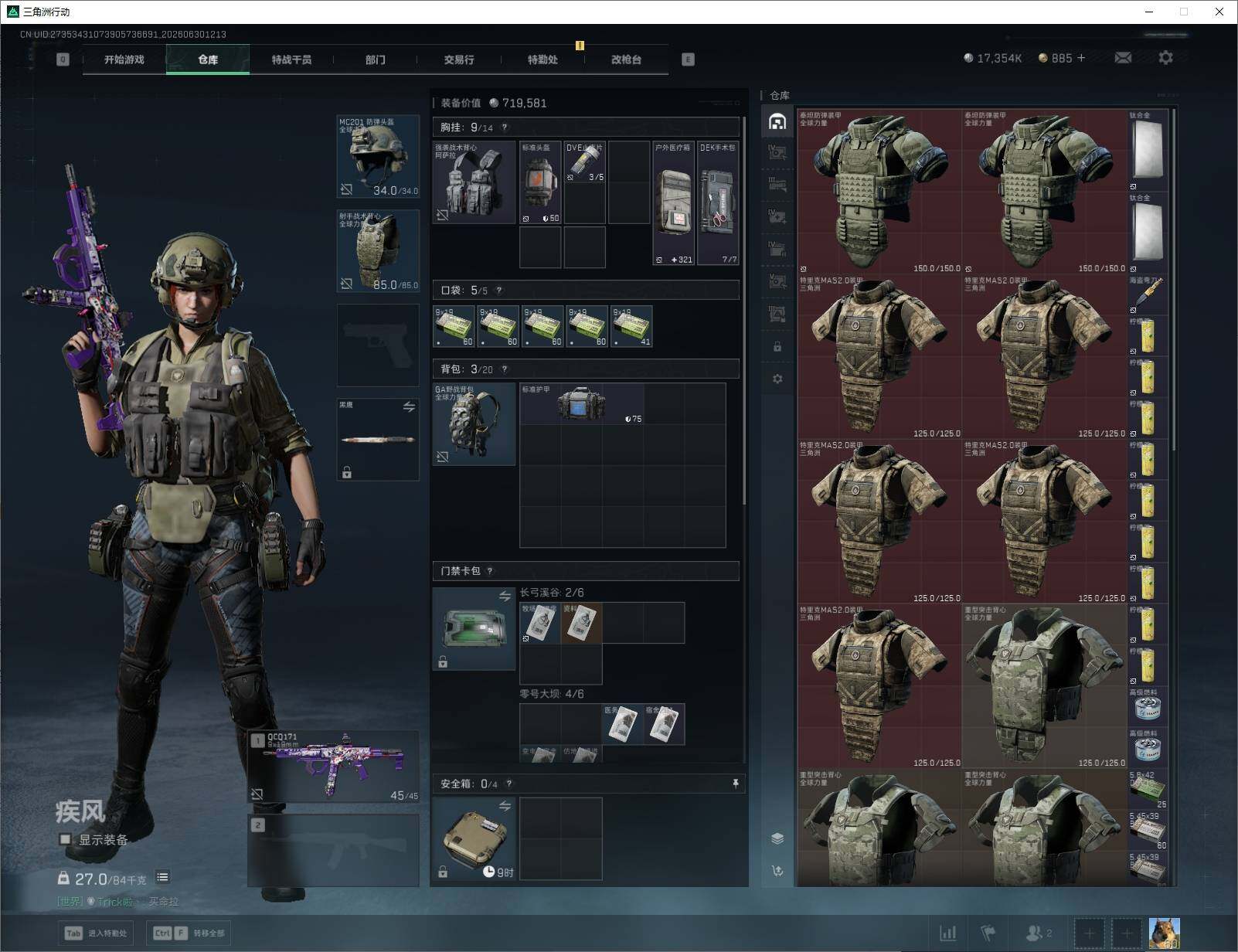Switch to the 交易行 tab
The width and height of the screenshot is (1238, 952).
(x=459, y=59)
